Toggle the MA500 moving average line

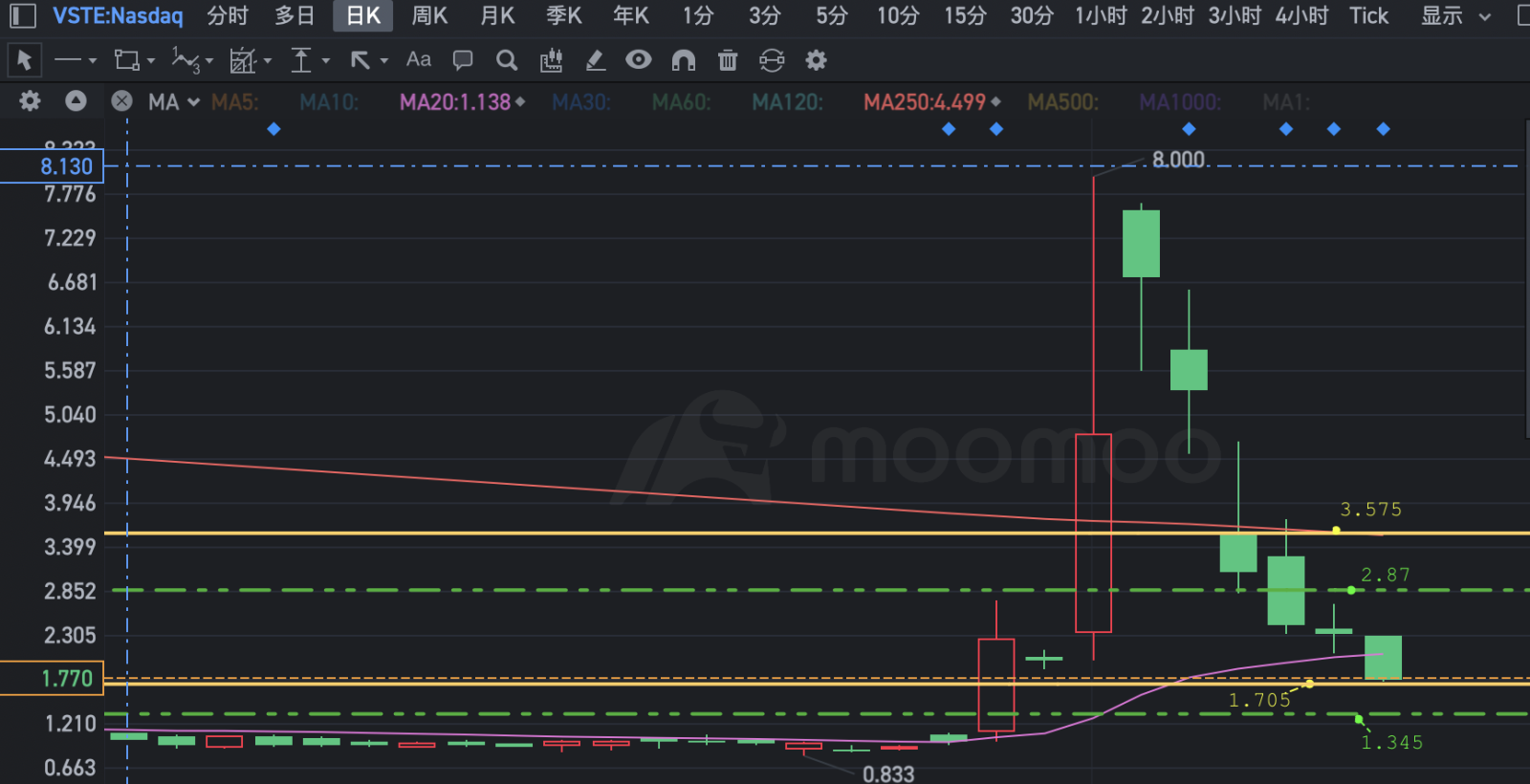click(x=1062, y=102)
